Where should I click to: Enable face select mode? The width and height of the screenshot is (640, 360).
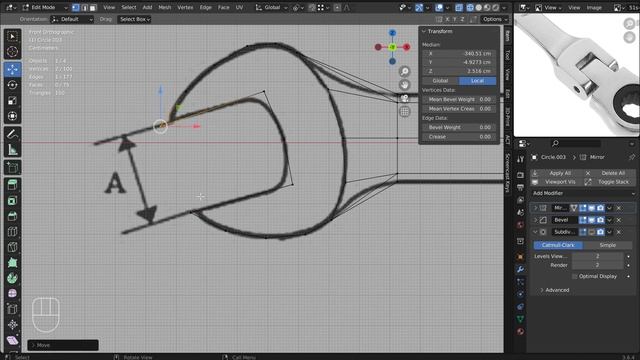coord(93,7)
